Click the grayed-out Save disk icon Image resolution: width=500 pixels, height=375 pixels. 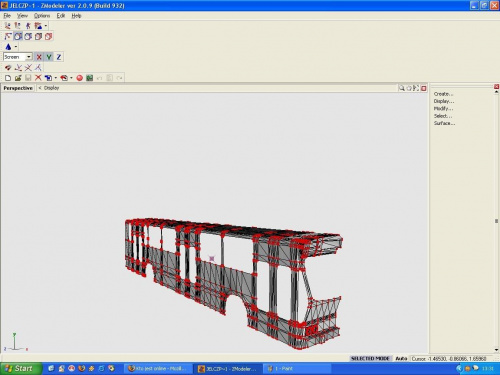pyautogui.click(x=28, y=78)
